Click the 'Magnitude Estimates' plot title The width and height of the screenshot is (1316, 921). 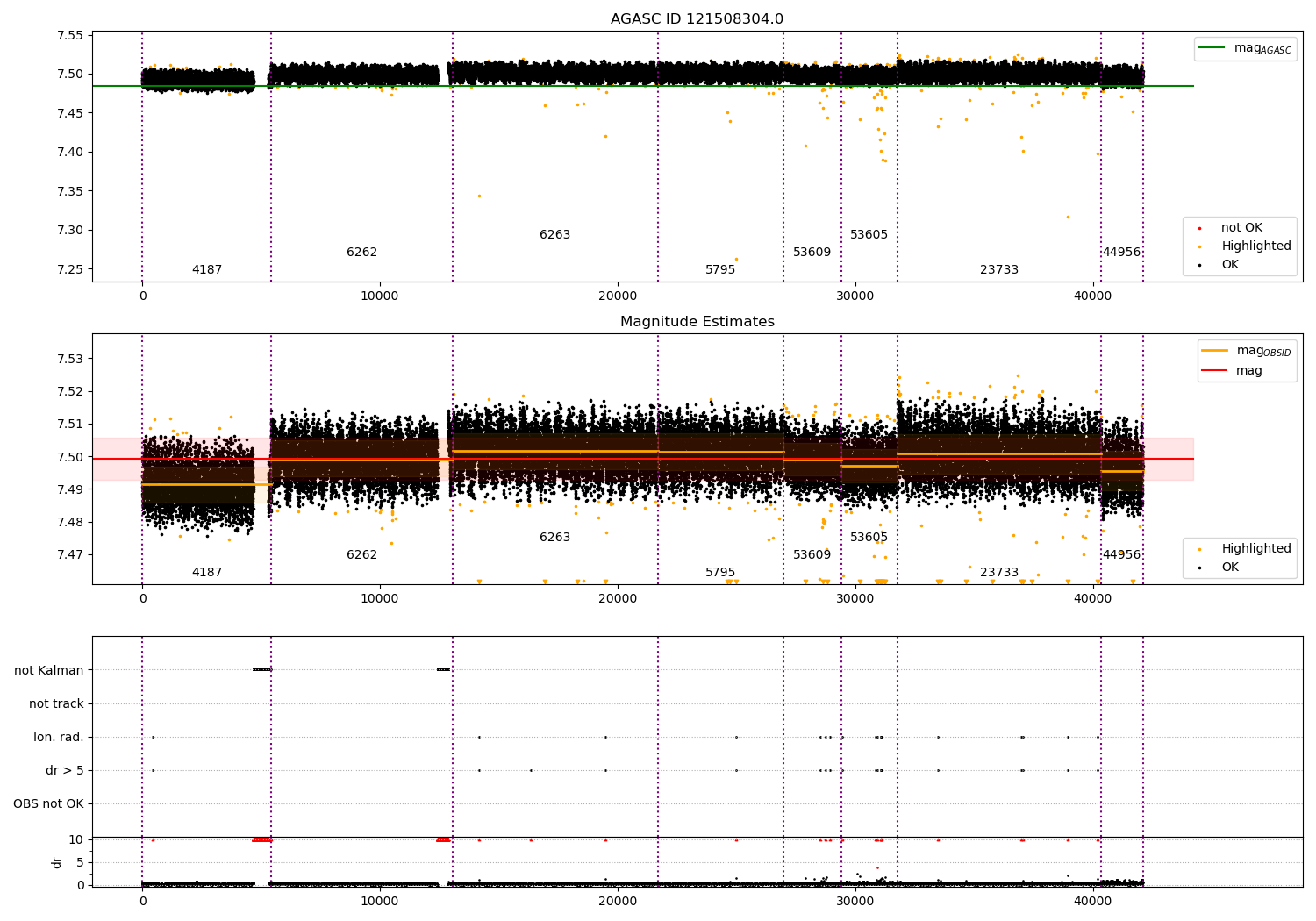697,322
